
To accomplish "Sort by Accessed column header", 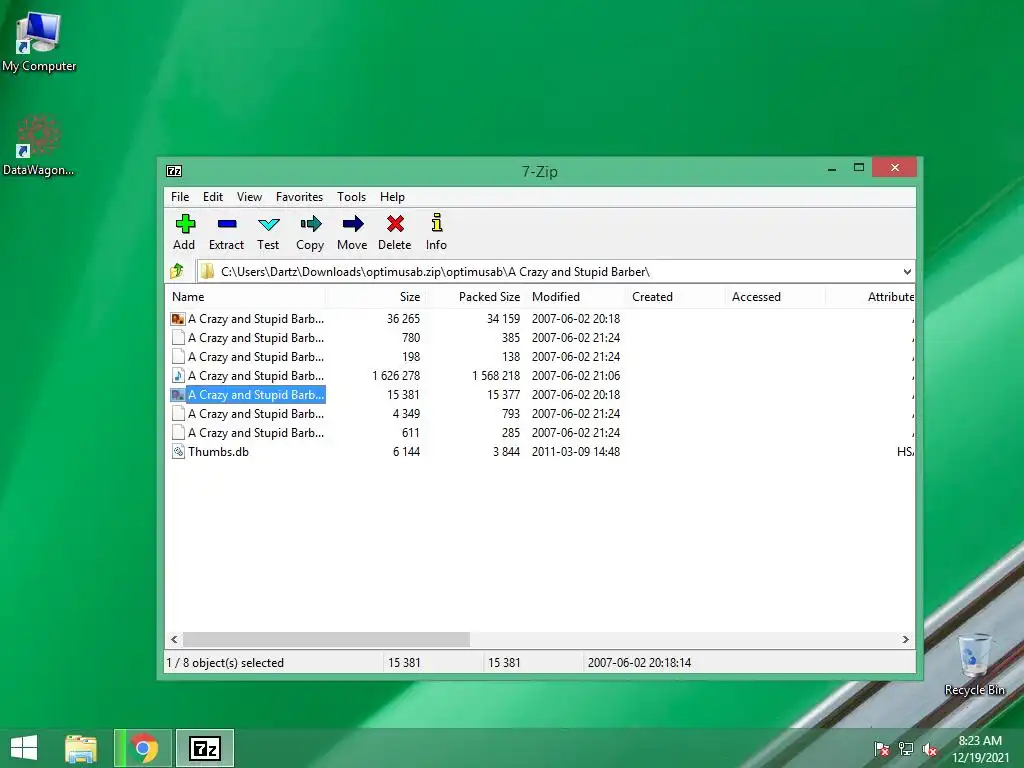I will tap(775, 296).
